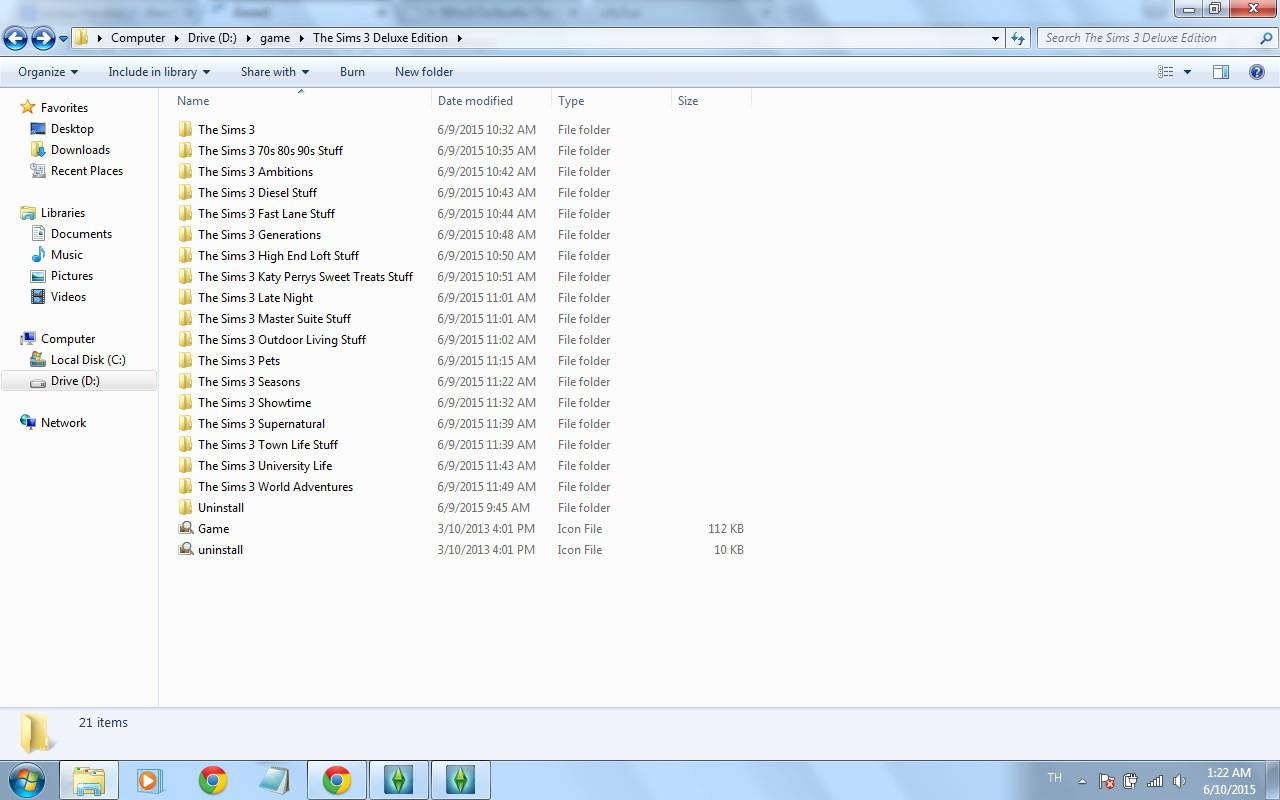The image size is (1280, 800).
Task: Click Windows Explorer taskbar icon
Action: [89, 780]
